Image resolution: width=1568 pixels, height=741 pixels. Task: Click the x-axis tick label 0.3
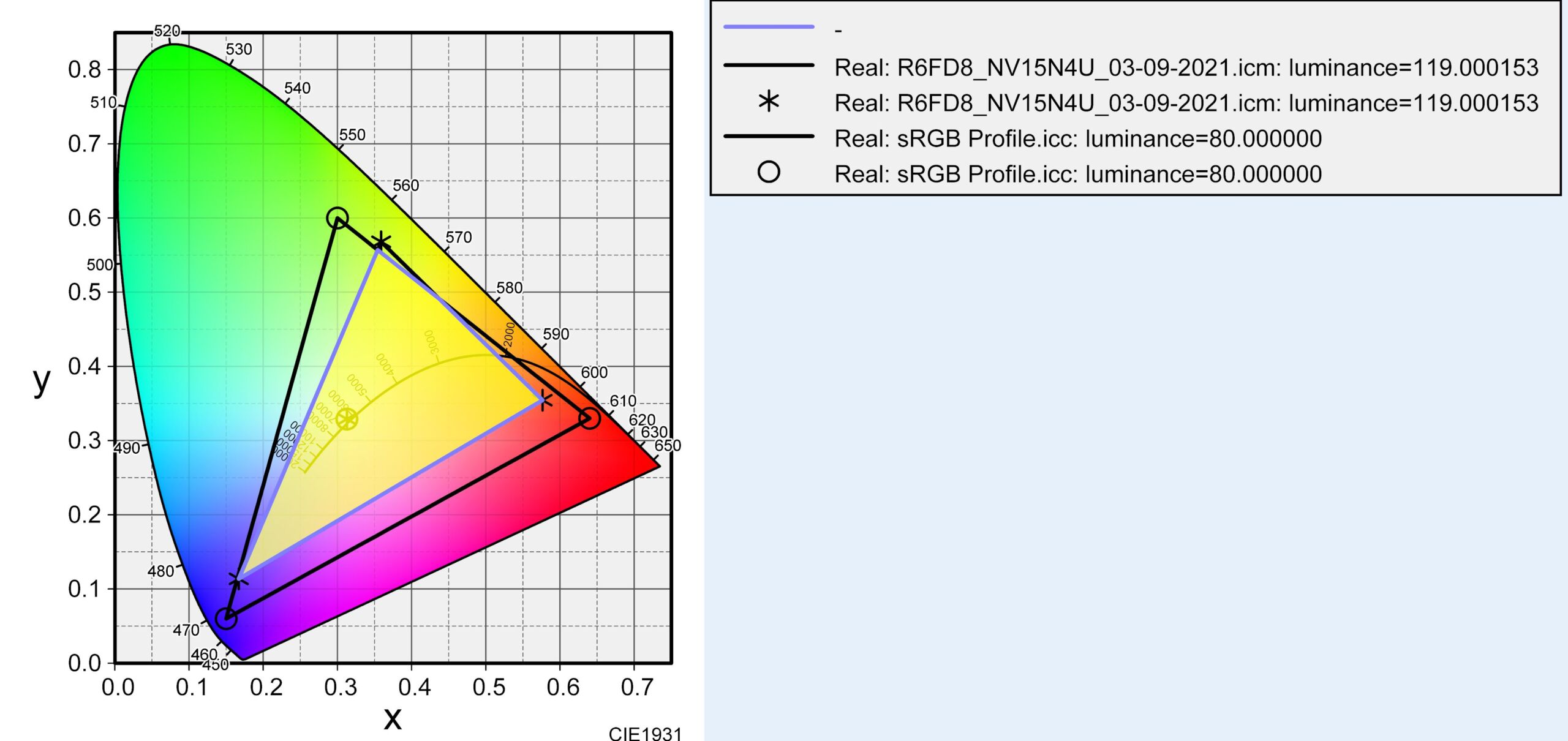pos(341,687)
